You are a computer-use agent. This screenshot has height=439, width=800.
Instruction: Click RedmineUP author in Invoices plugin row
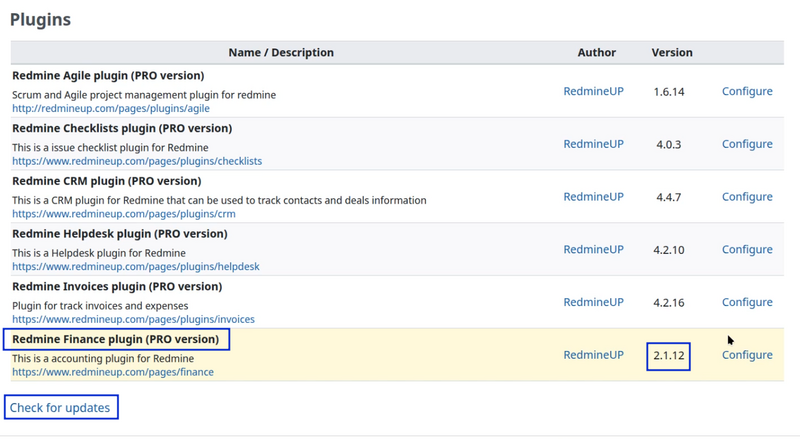[x=593, y=302]
